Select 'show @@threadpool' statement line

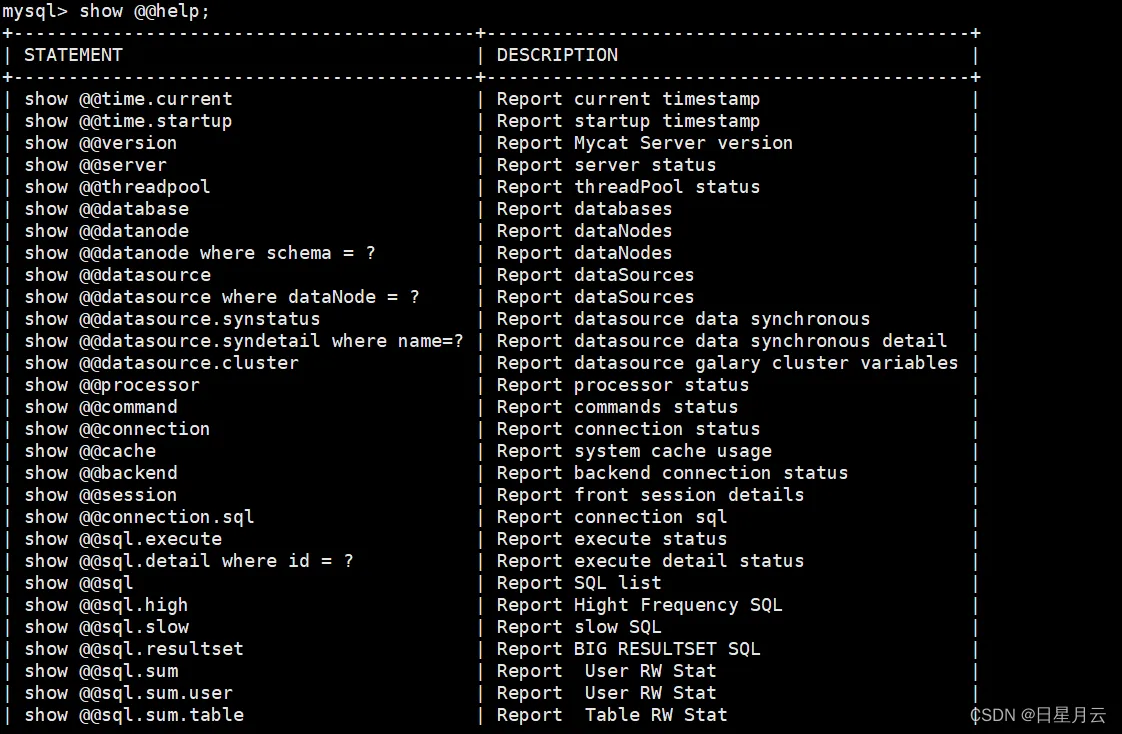(117, 187)
